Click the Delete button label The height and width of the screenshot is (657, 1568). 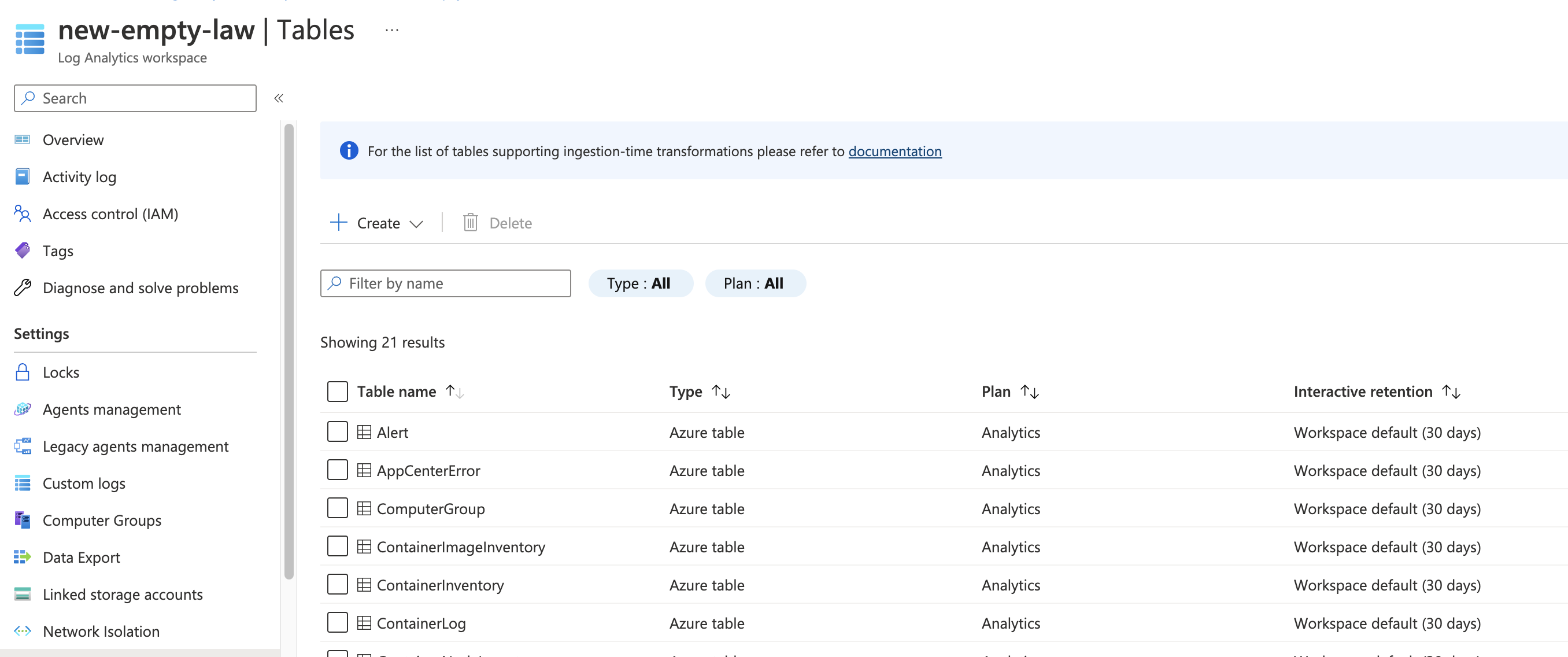pyautogui.click(x=510, y=223)
